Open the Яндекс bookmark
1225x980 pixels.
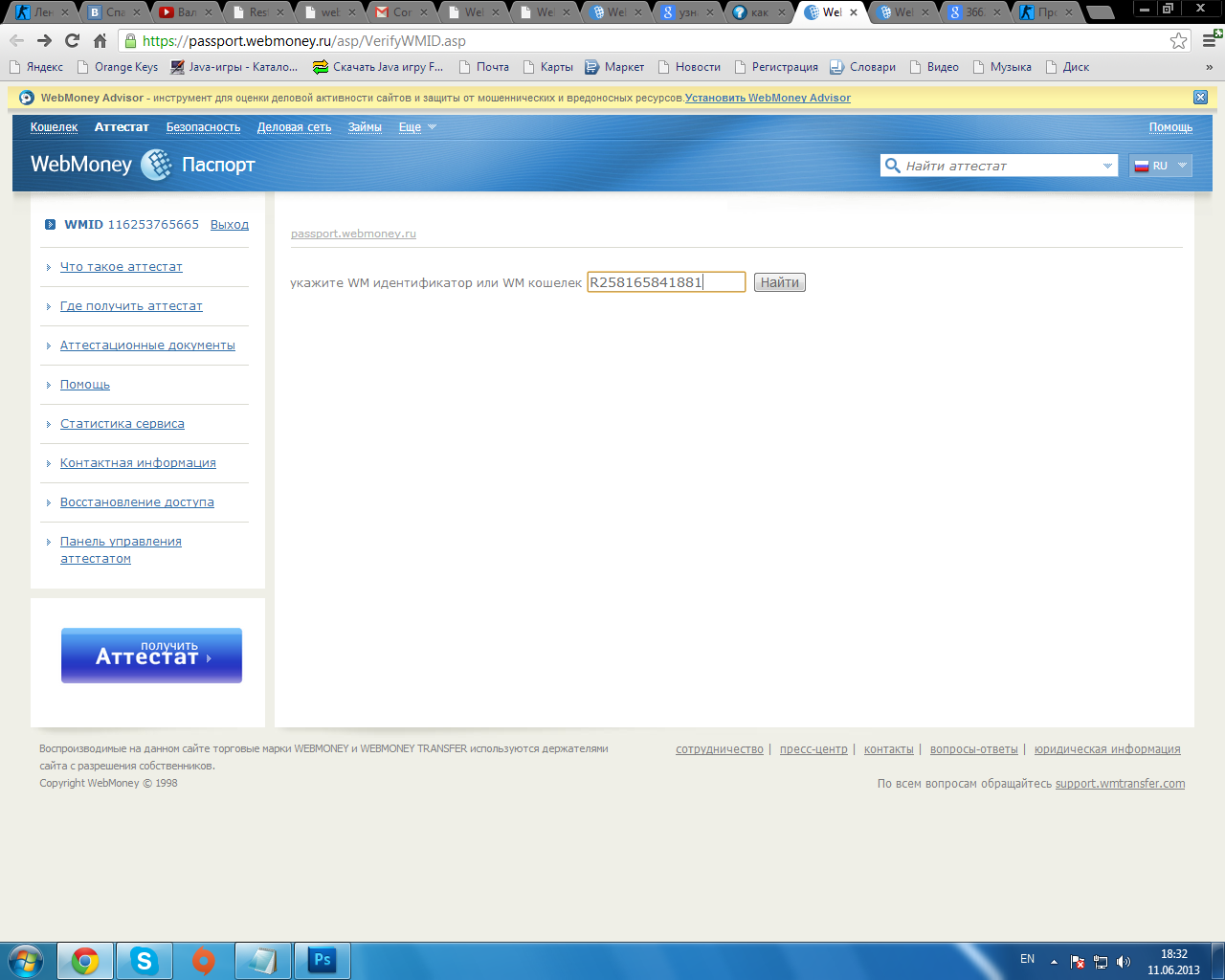coord(36,67)
